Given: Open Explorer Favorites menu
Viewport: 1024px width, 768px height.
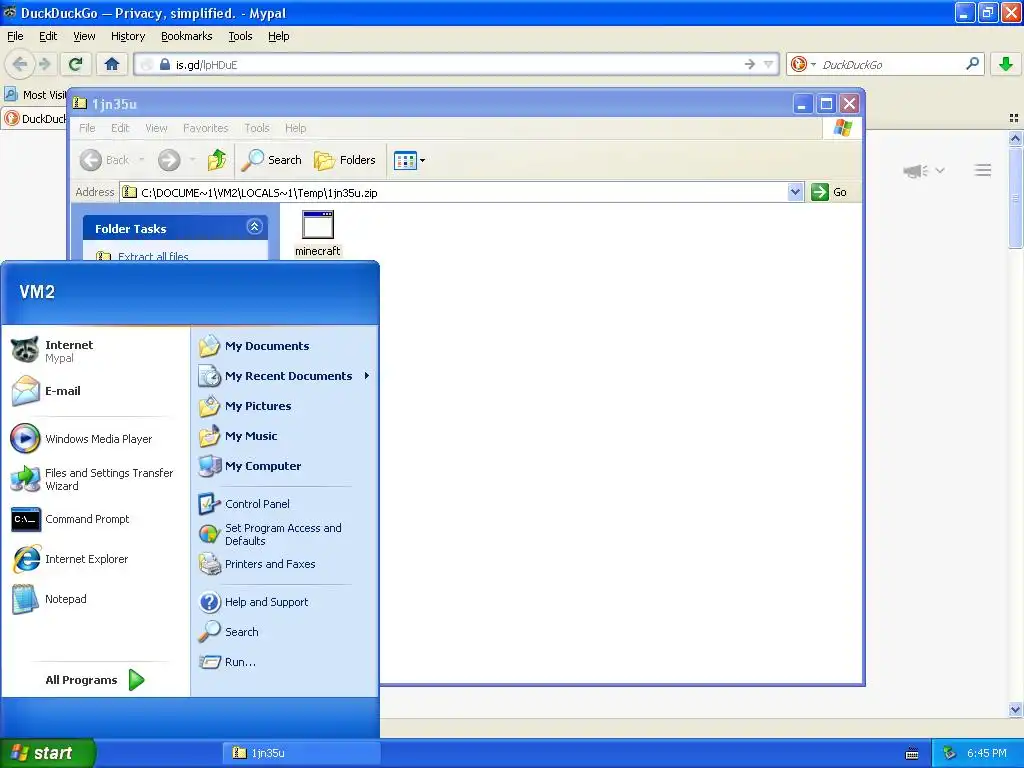Looking at the screenshot, I should (206, 128).
